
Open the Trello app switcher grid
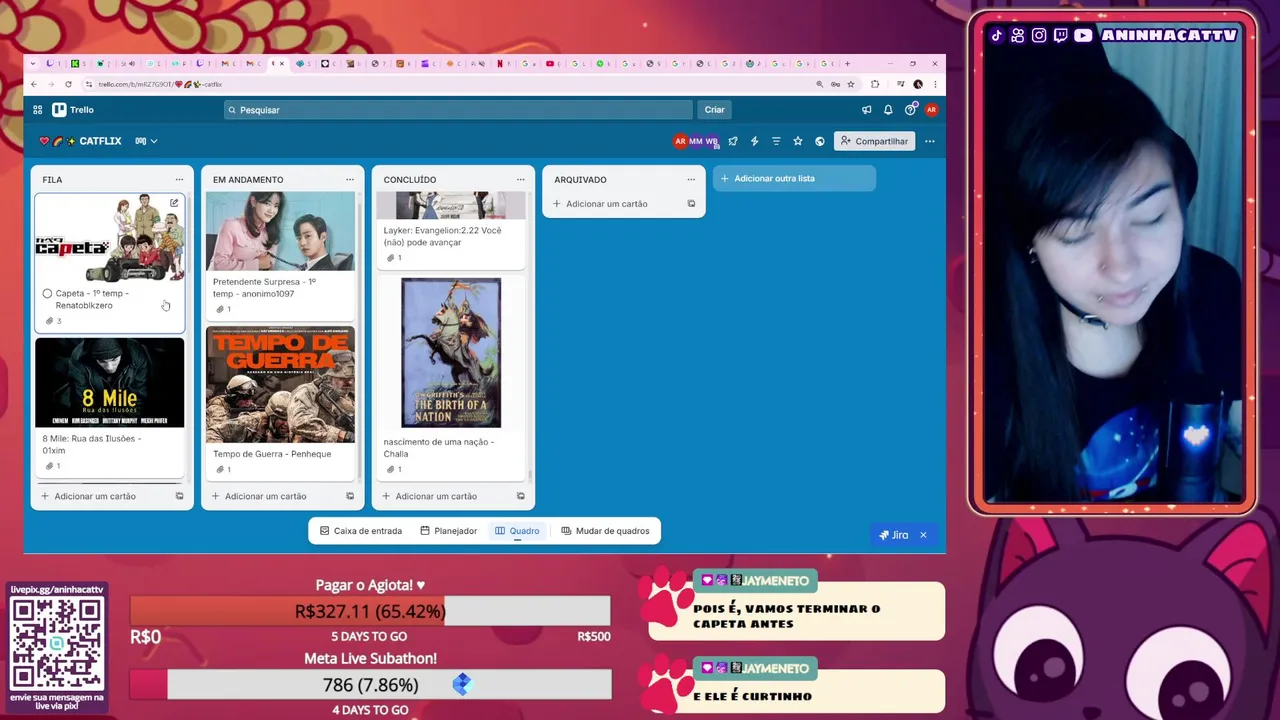pos(37,110)
